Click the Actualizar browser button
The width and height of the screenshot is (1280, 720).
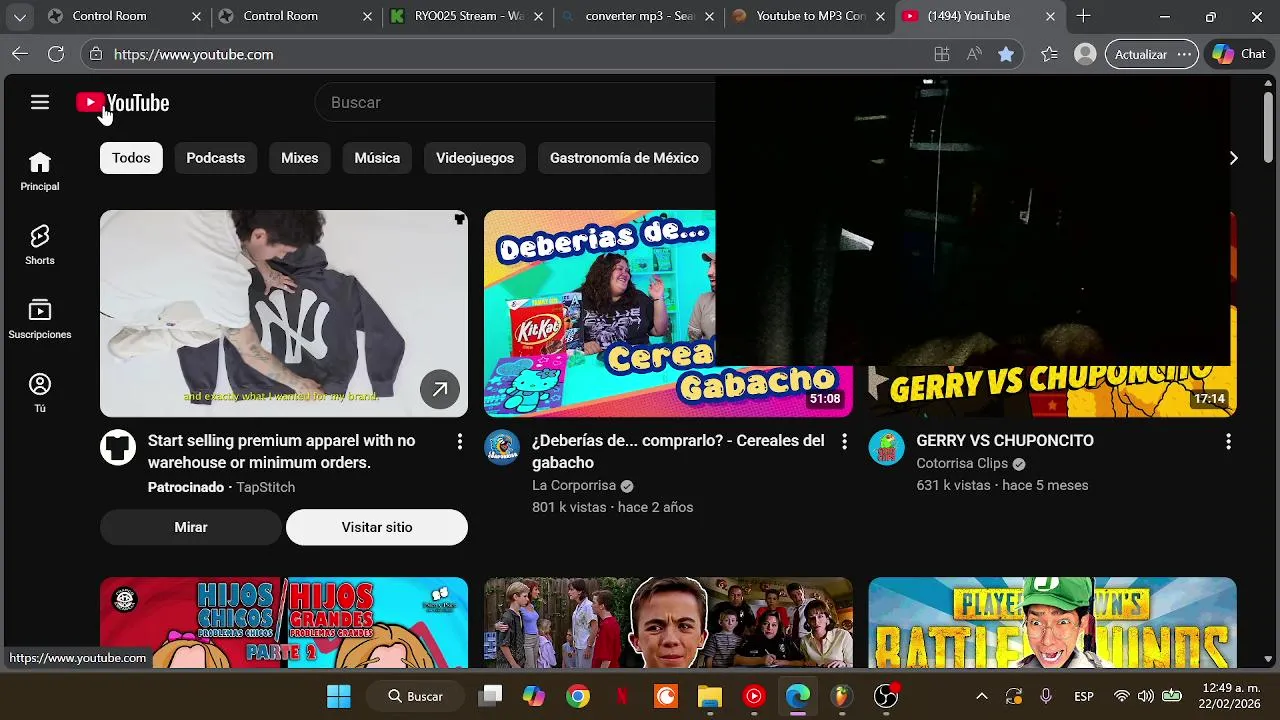[1141, 54]
